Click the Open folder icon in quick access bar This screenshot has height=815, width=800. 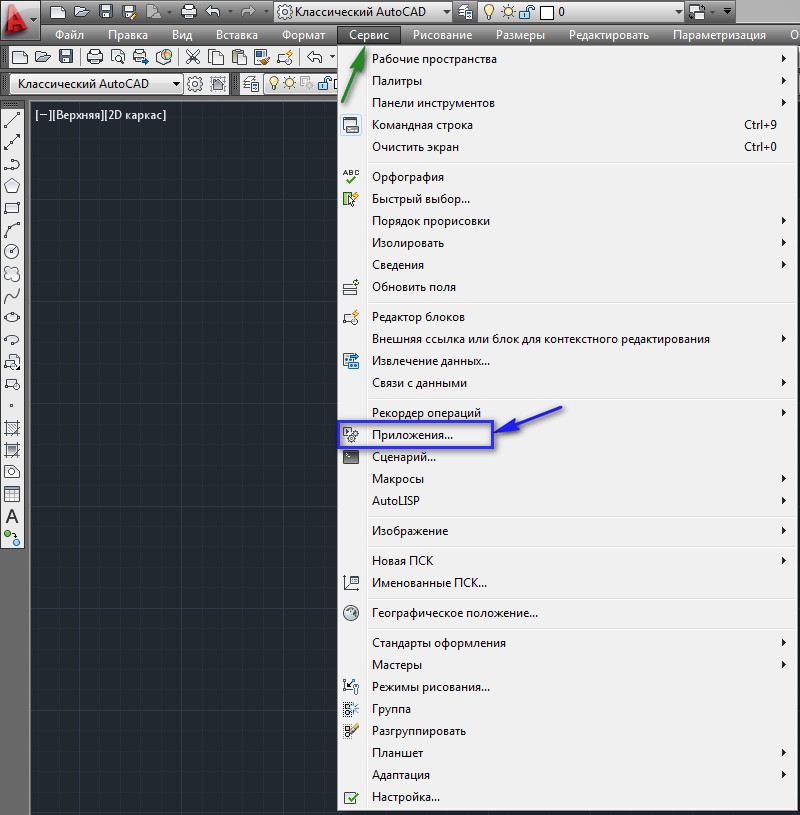coord(81,11)
